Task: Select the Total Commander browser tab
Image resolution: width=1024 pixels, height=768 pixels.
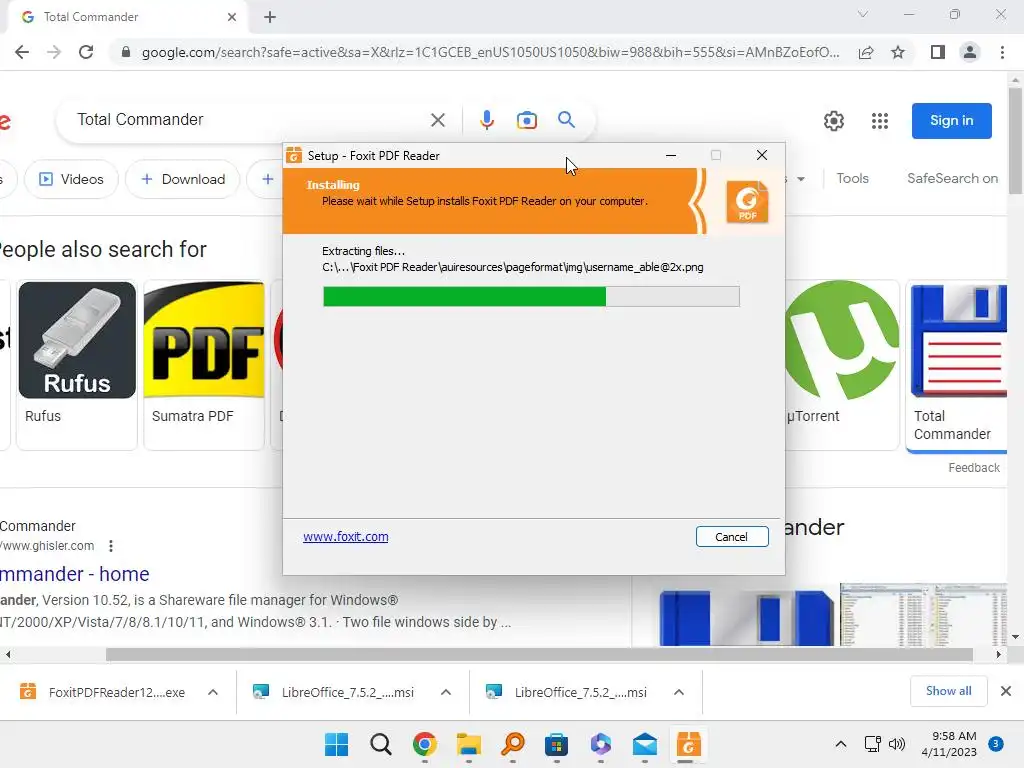Action: tap(127, 17)
